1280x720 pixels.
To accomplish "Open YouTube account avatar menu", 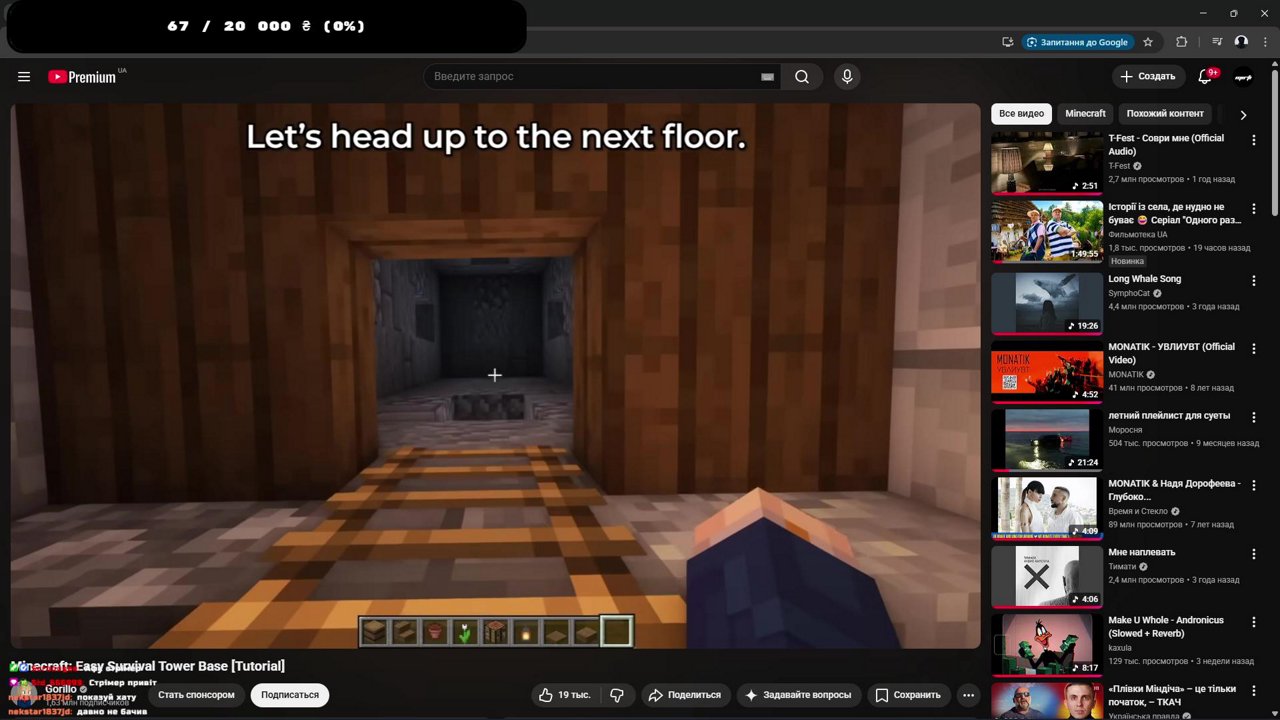I will pyautogui.click(x=1243, y=77).
